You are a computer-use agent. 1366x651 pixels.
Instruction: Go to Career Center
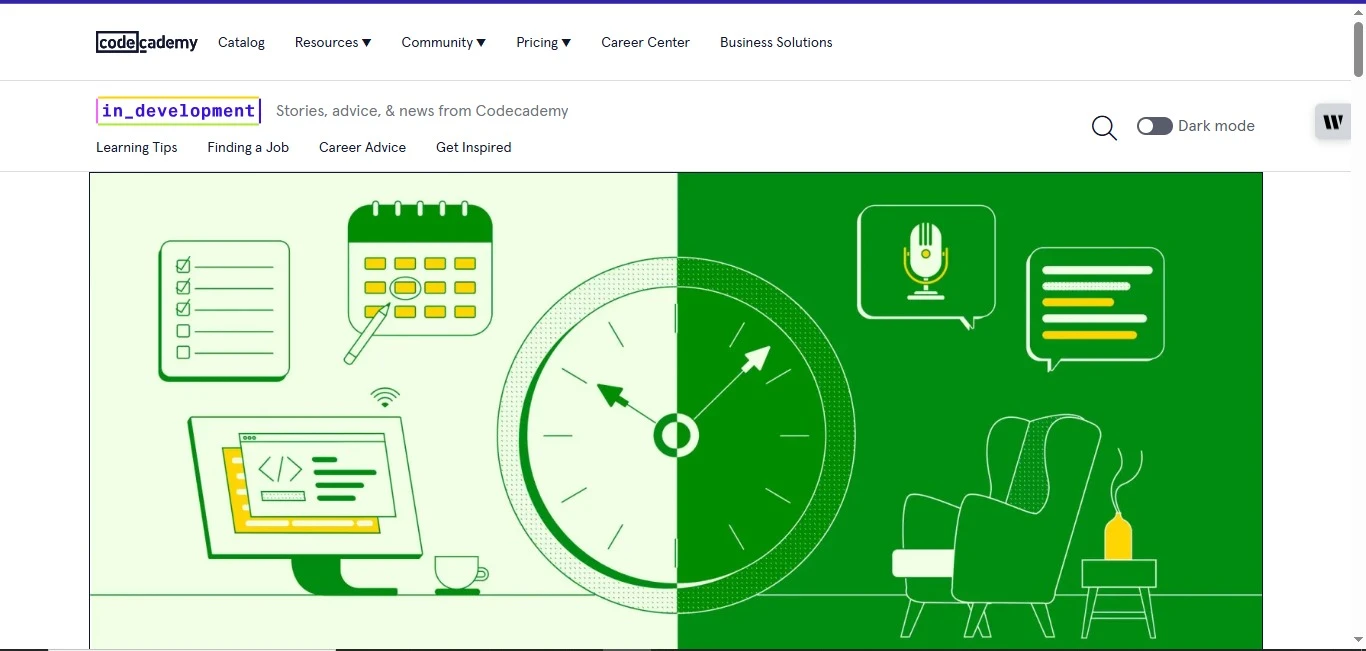point(645,42)
